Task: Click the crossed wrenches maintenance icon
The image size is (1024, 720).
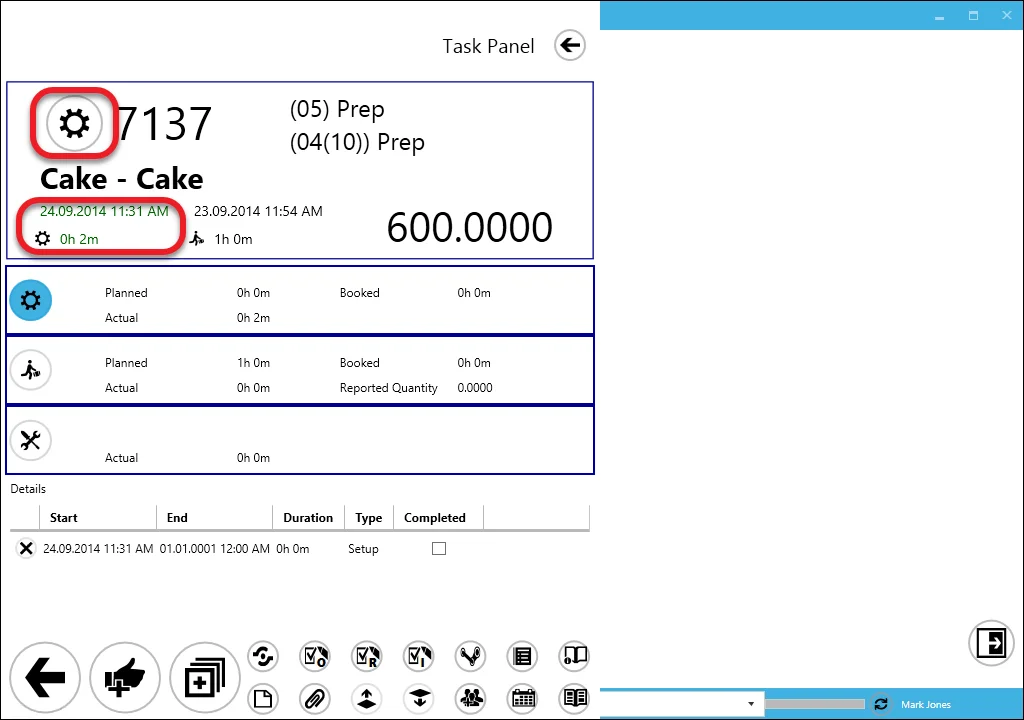Action: pyautogui.click(x=31, y=440)
